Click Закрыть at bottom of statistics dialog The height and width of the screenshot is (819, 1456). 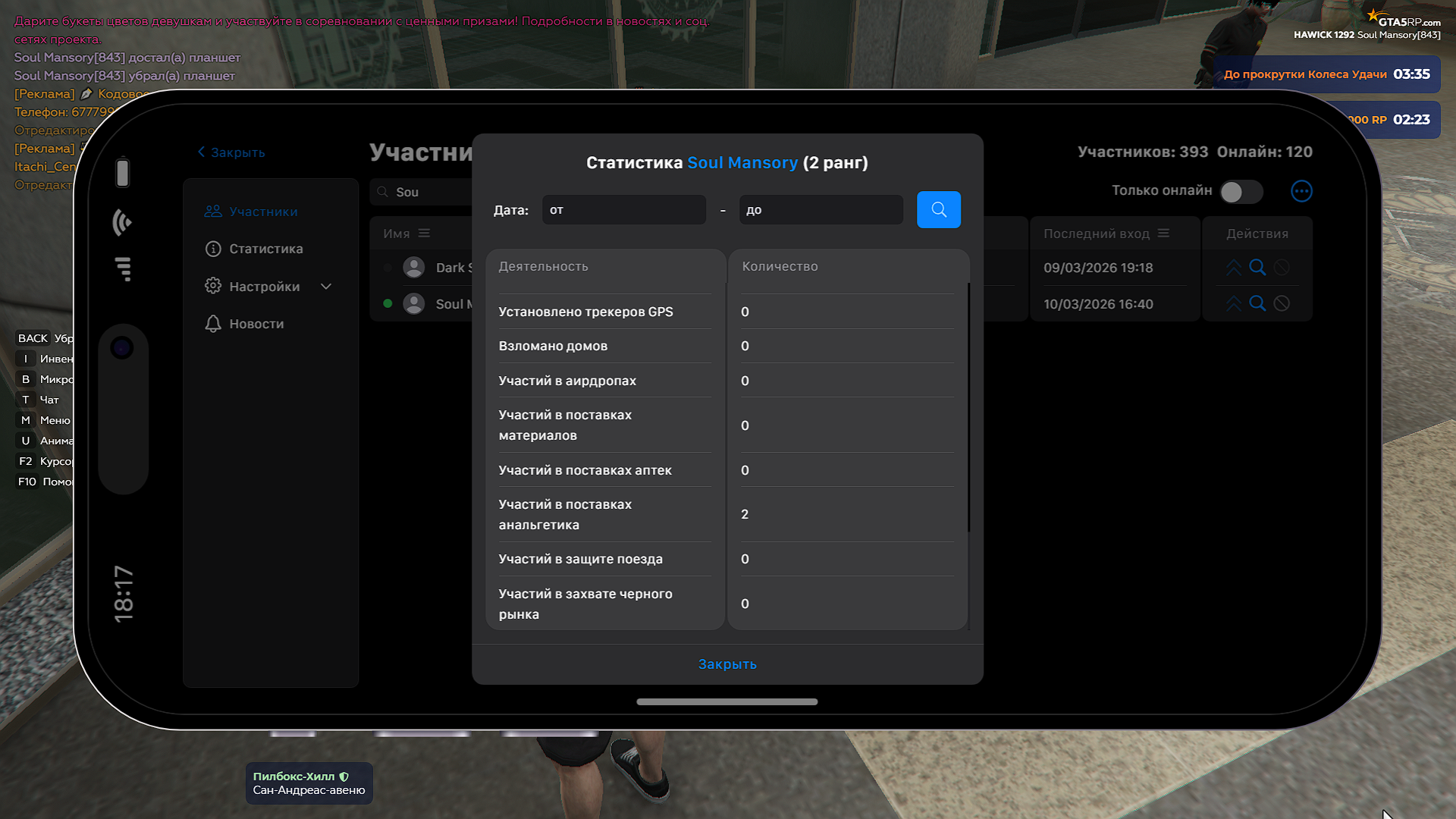(x=727, y=664)
